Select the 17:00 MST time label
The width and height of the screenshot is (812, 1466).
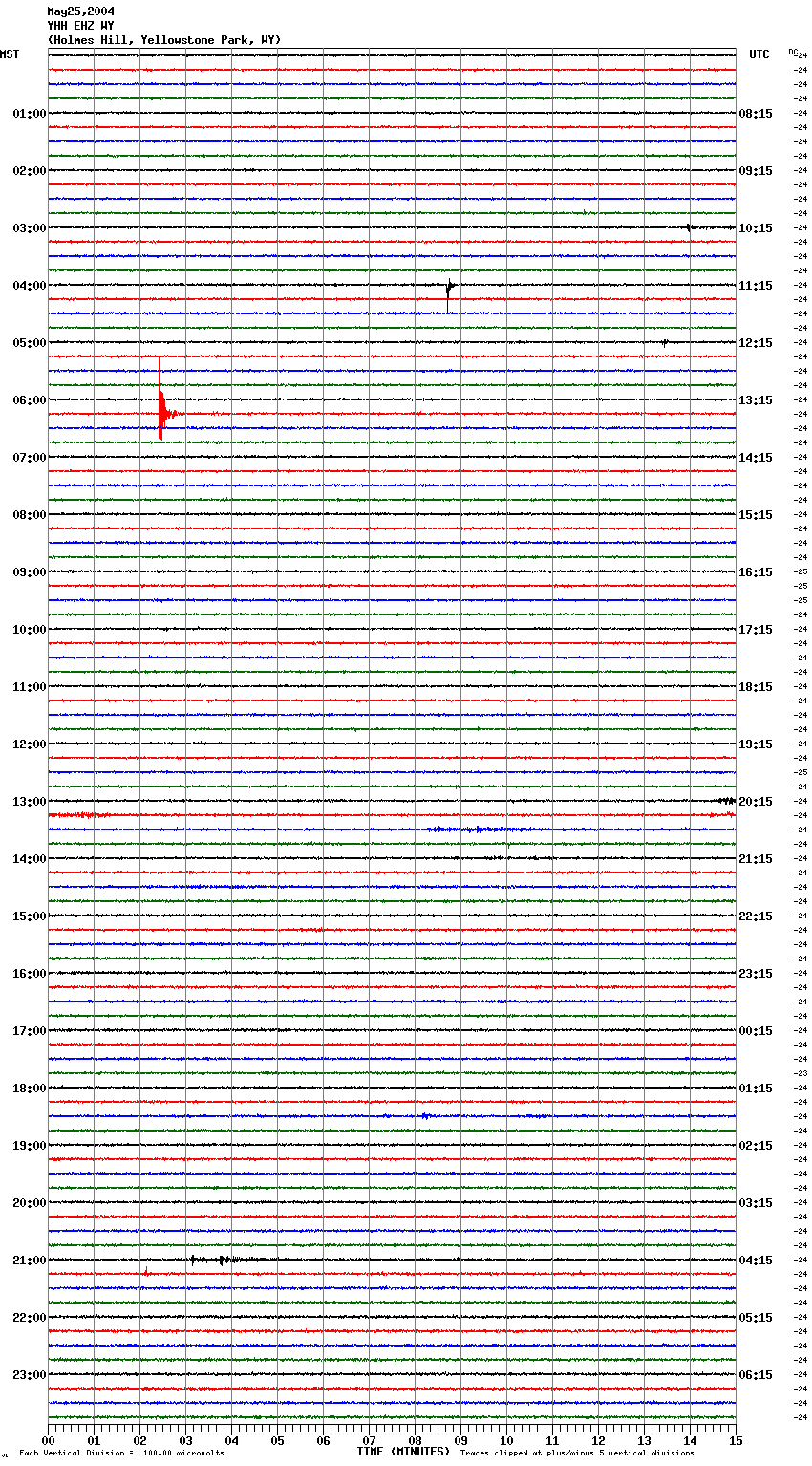[30, 1031]
